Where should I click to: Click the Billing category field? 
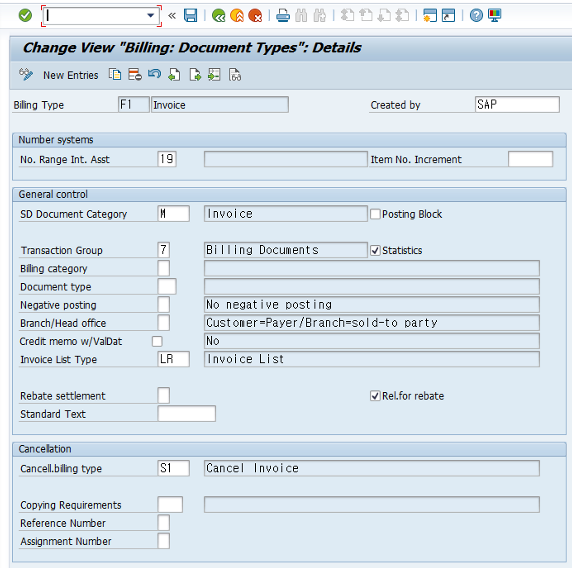coord(164,268)
